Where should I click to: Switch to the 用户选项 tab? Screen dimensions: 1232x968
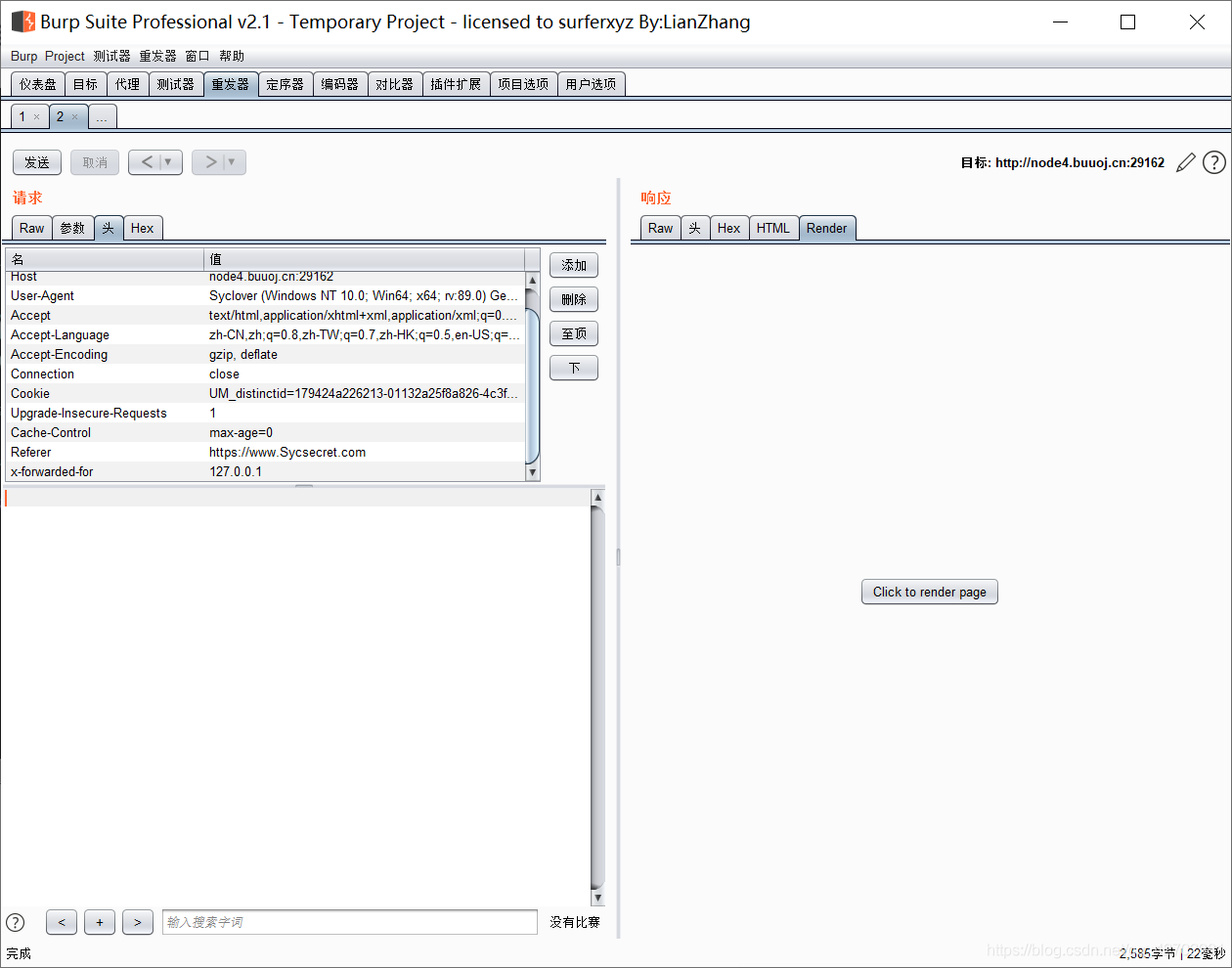click(x=591, y=84)
